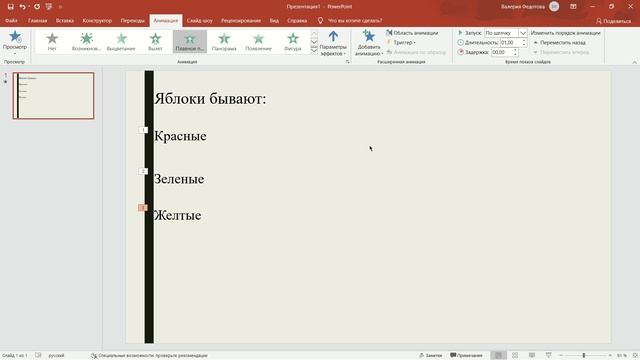
Task: Open the Запуск dropdown arrow
Action: [523, 33]
